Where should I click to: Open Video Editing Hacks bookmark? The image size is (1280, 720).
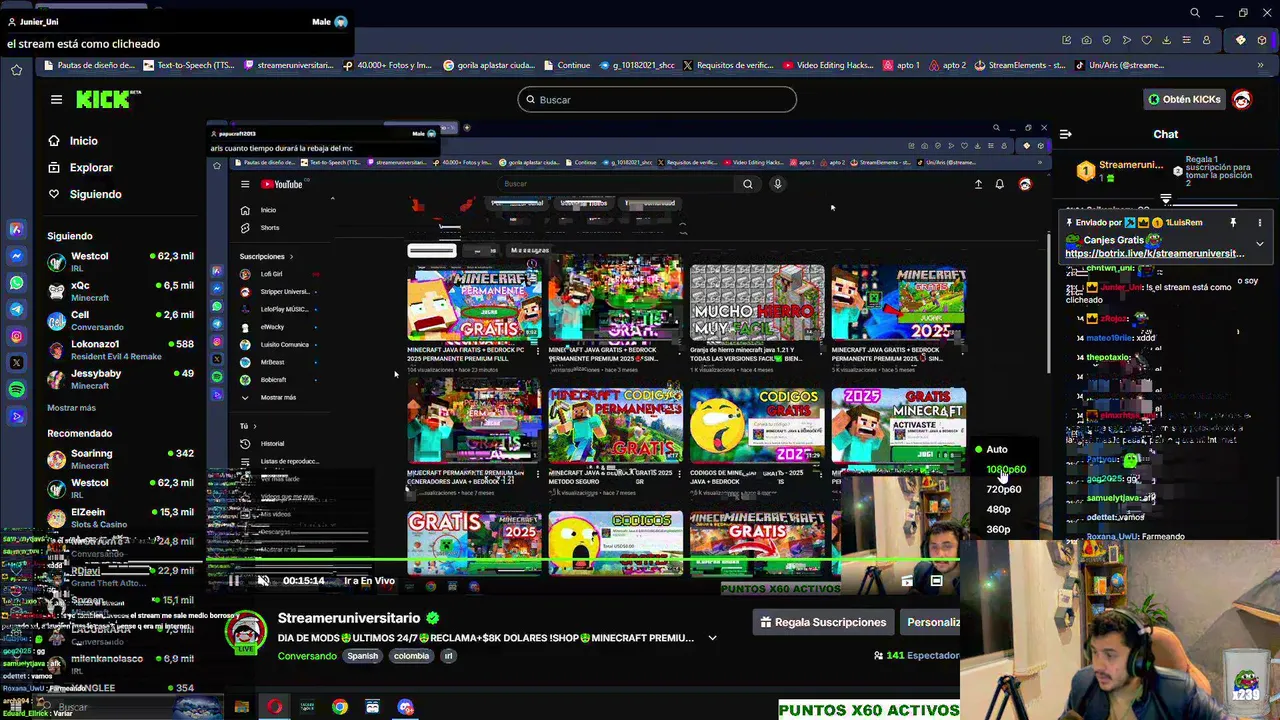coord(828,65)
